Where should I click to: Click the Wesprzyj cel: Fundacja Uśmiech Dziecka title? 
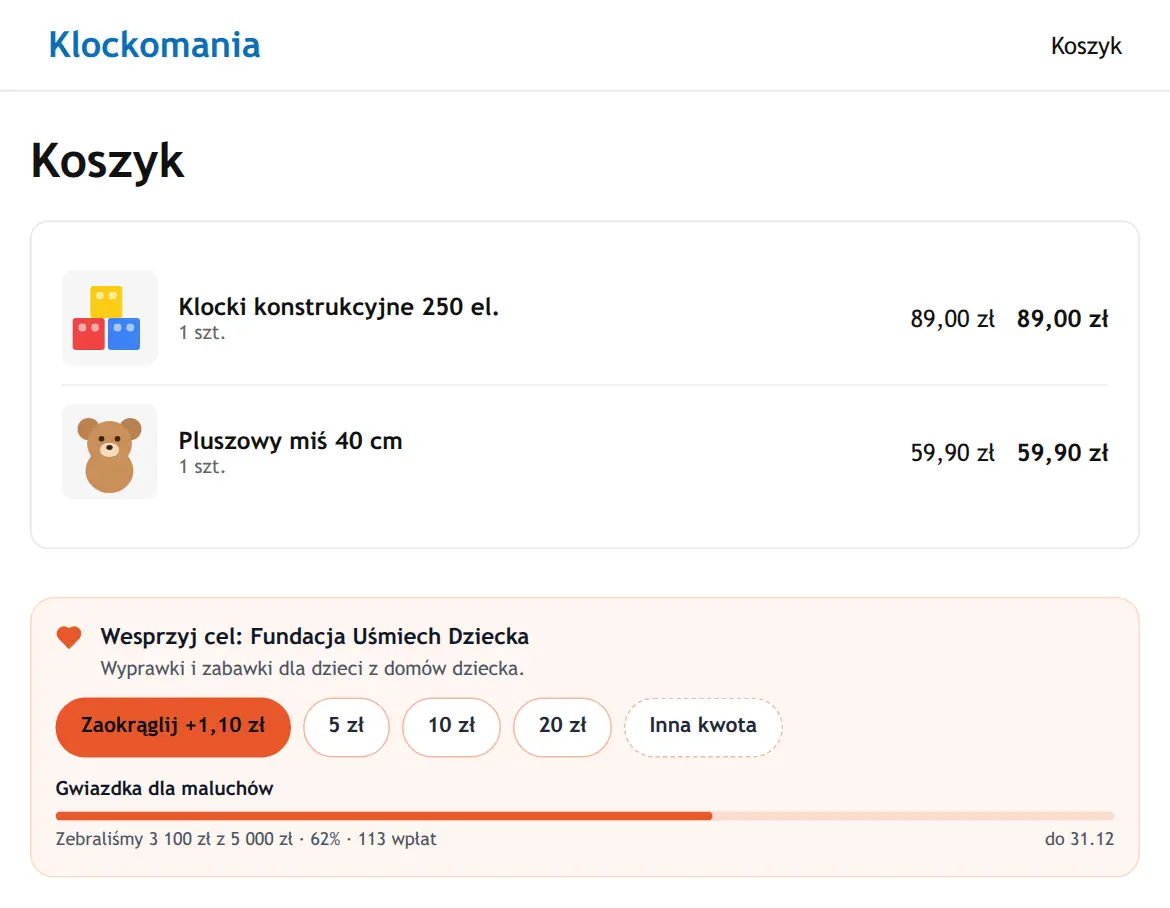(x=315, y=636)
